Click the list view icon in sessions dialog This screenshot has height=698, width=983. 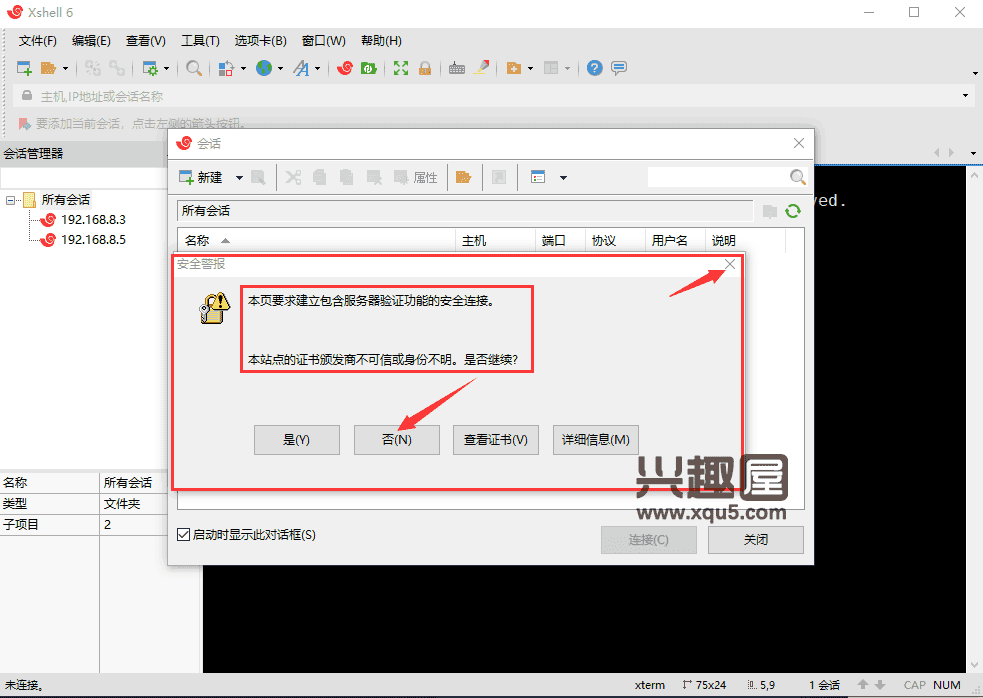538,177
